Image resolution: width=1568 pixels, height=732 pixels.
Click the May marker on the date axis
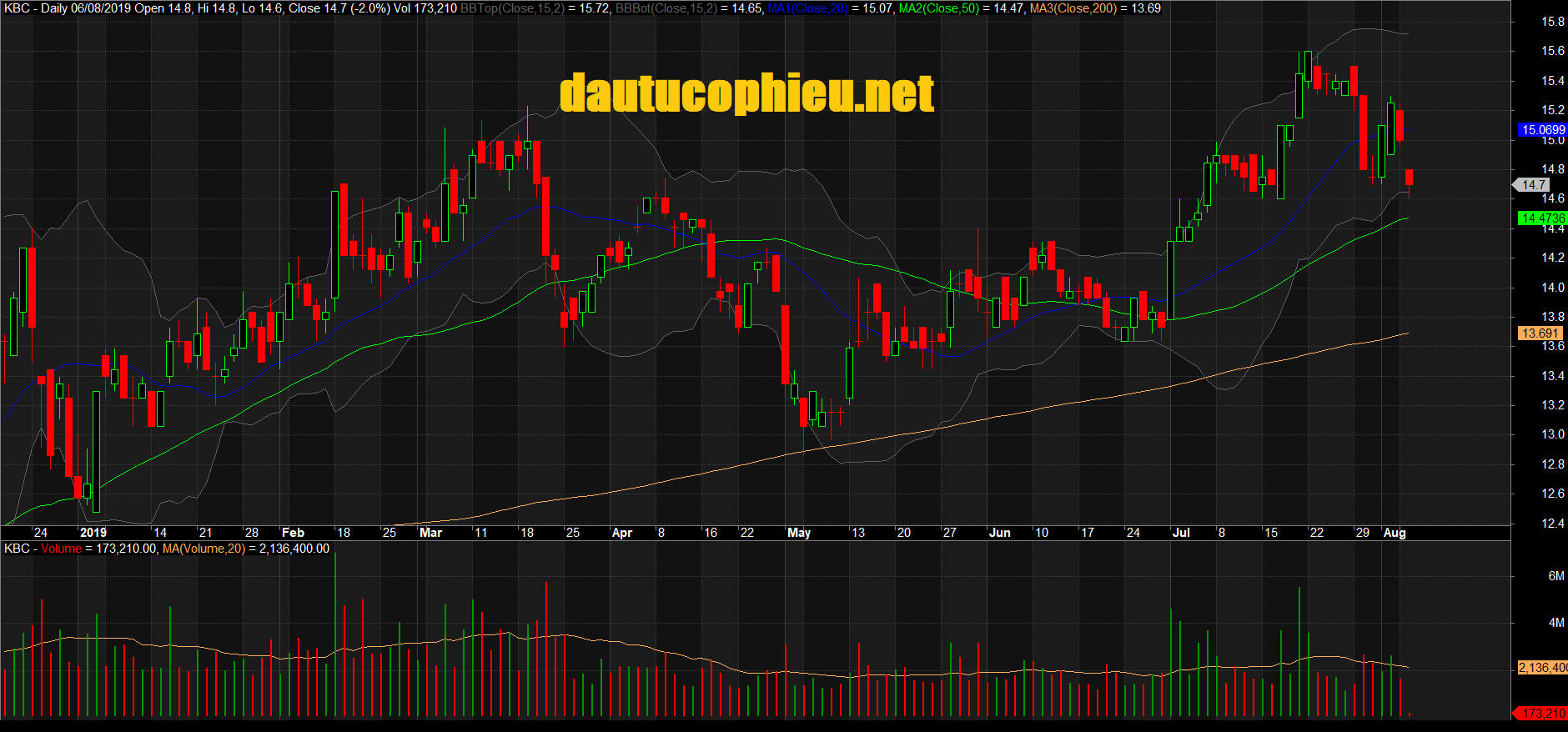tap(798, 533)
